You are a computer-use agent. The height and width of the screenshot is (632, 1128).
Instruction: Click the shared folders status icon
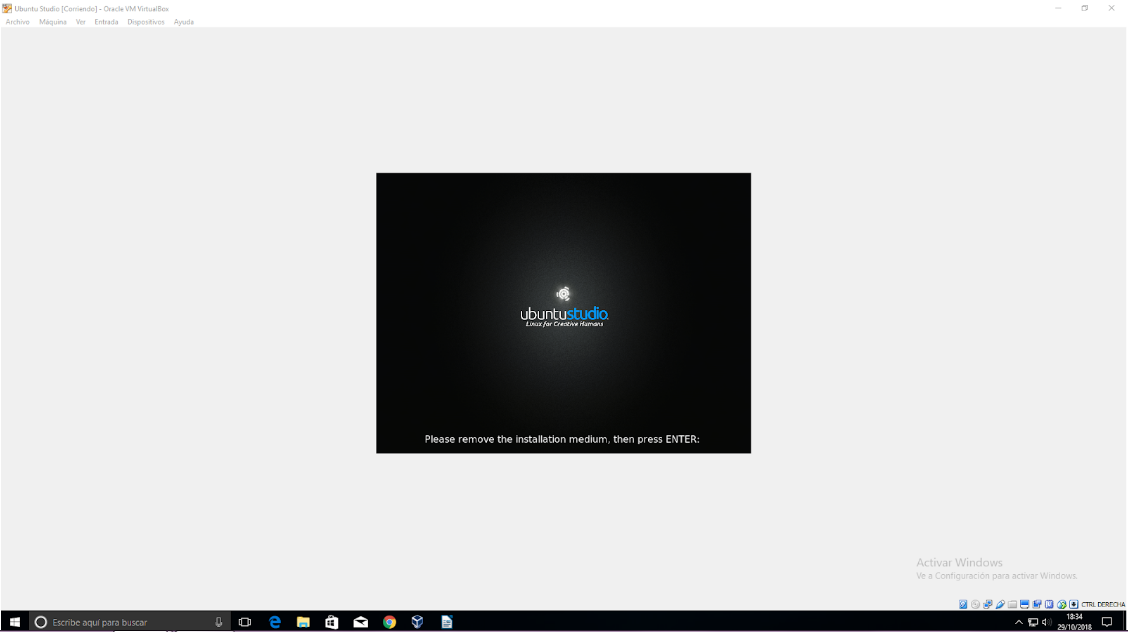[x=1012, y=604]
